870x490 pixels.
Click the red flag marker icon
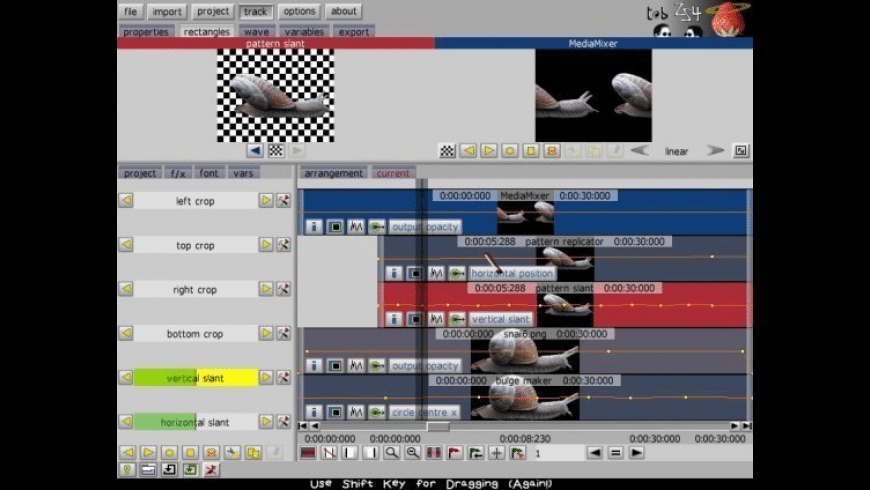click(455, 453)
